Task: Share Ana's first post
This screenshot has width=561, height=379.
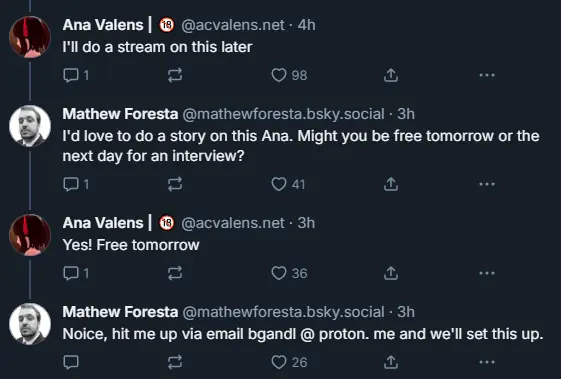Action: coord(391,75)
